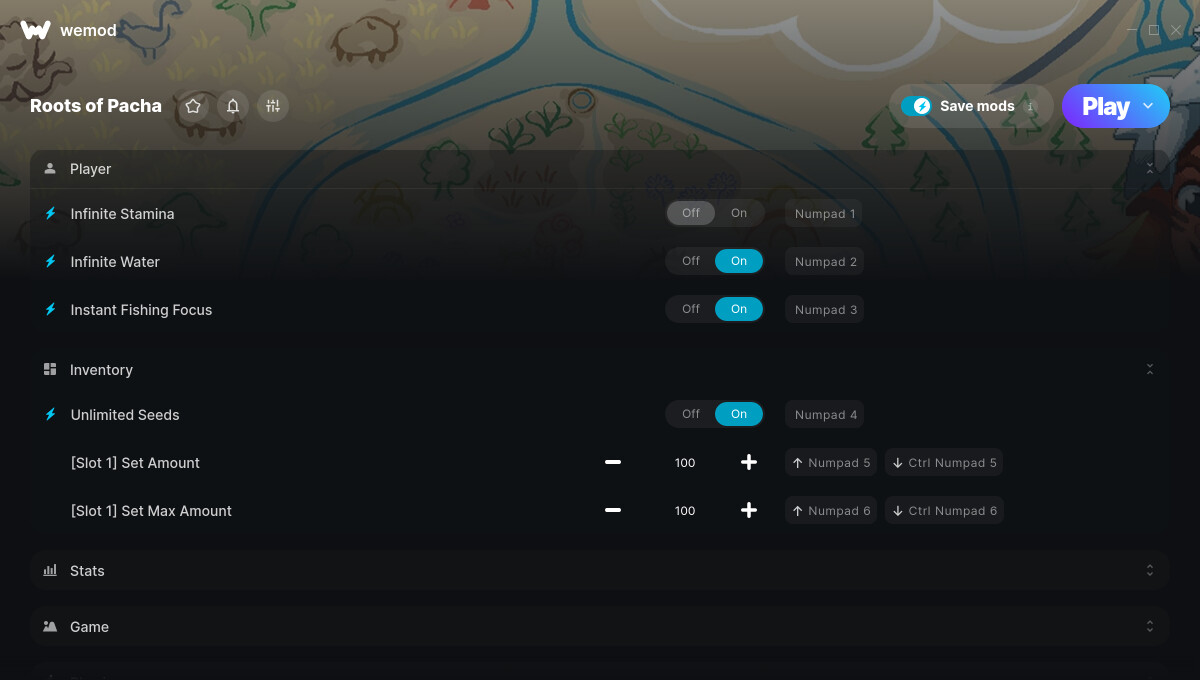Click the Save mods info icon

(1030, 106)
